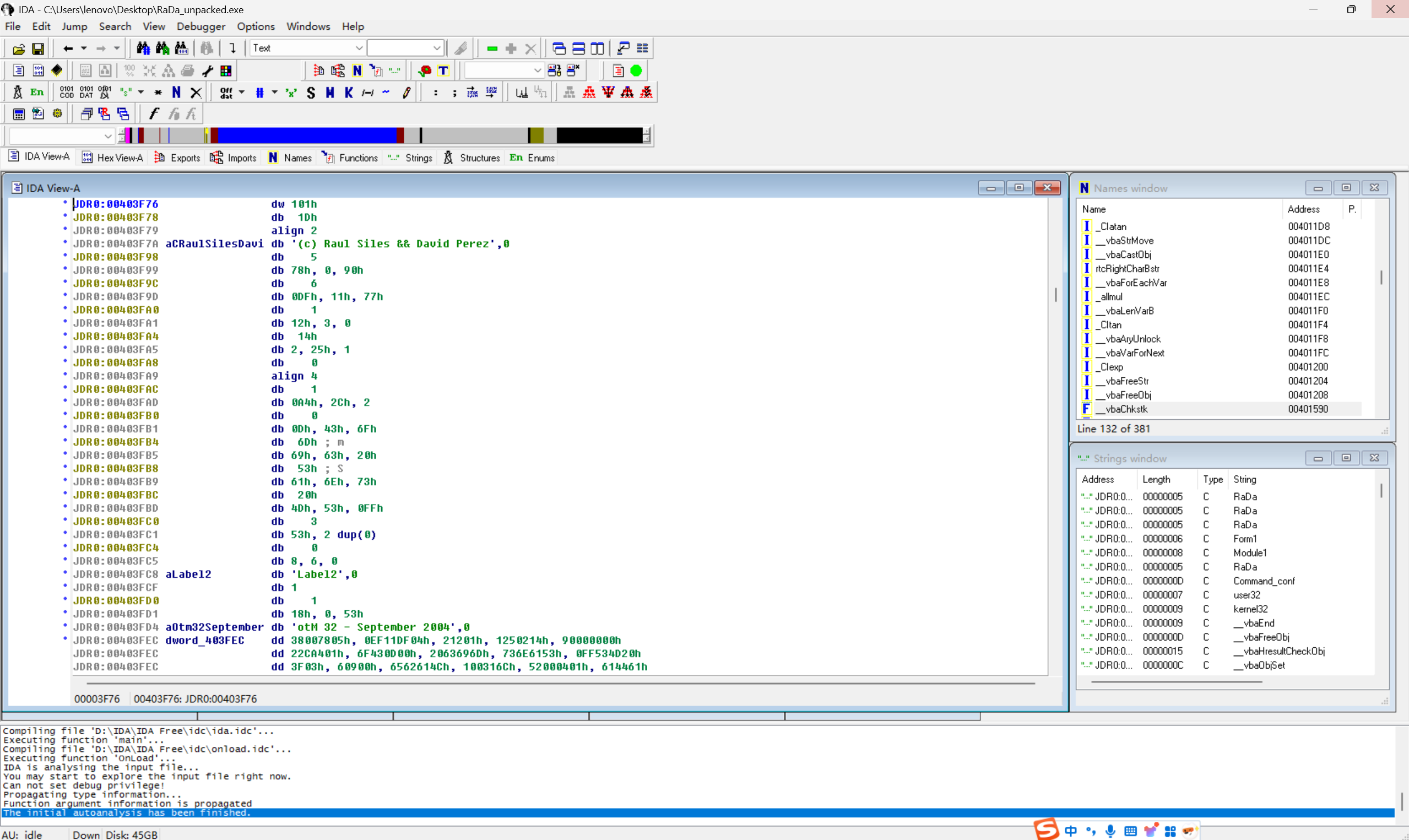Open the colors palette icon
The width and height of the screenshot is (1409, 840).
226,71
